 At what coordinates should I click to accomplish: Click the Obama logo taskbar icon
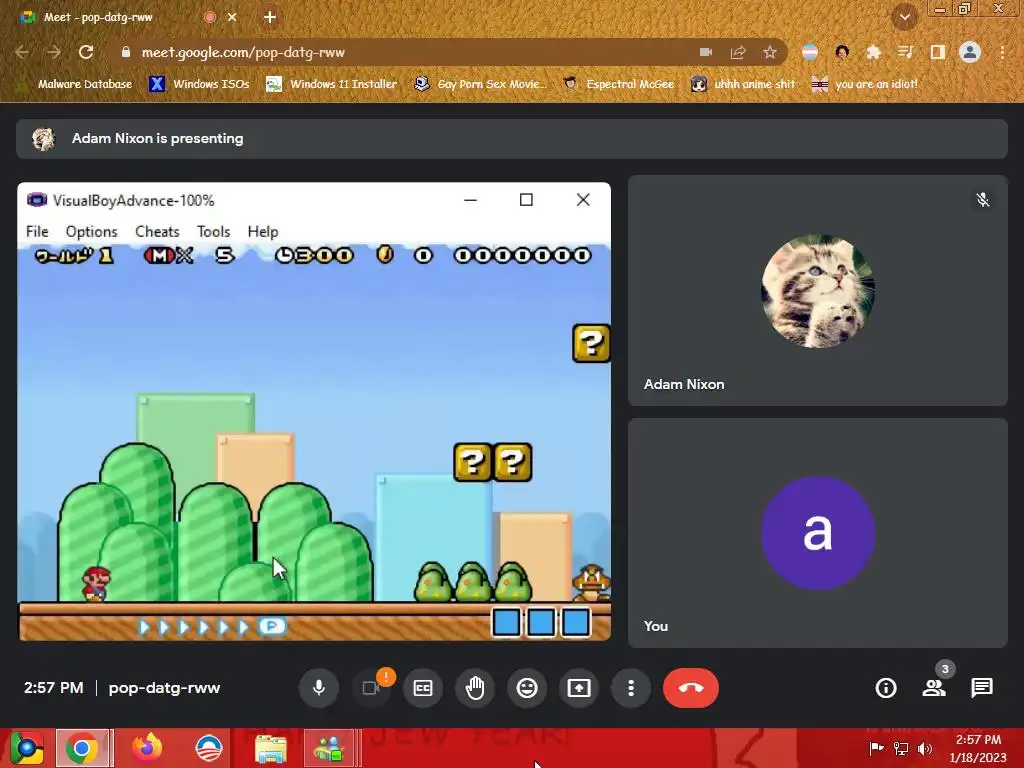click(208, 748)
